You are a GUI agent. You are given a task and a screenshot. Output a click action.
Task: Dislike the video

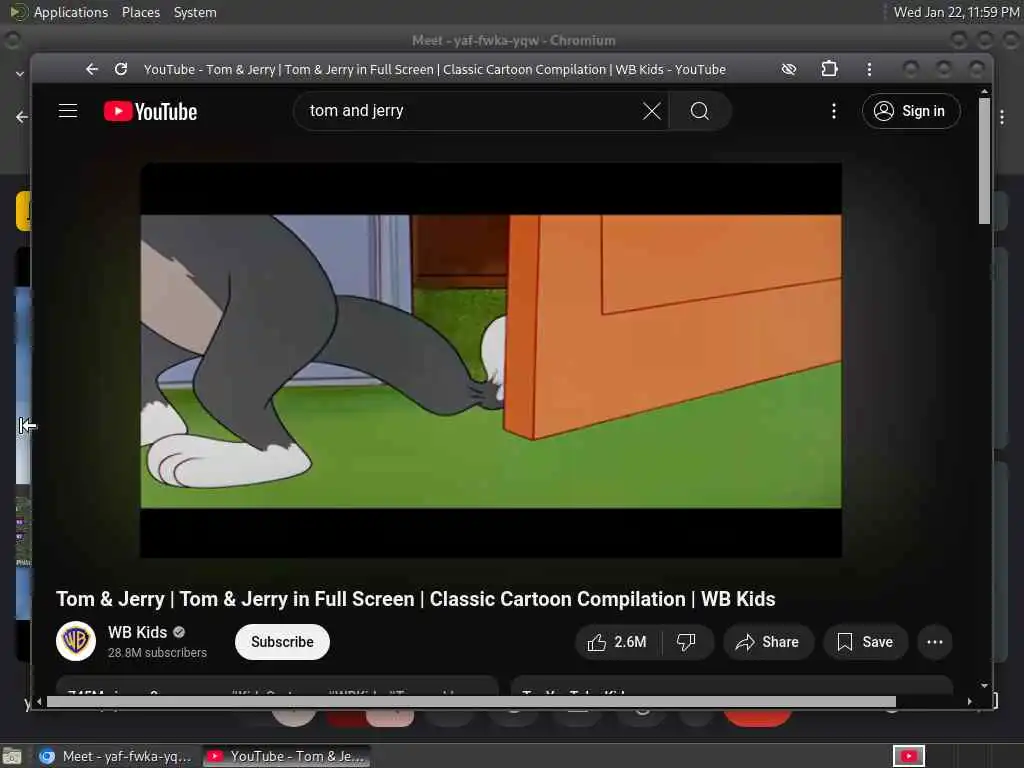pyautogui.click(x=686, y=642)
